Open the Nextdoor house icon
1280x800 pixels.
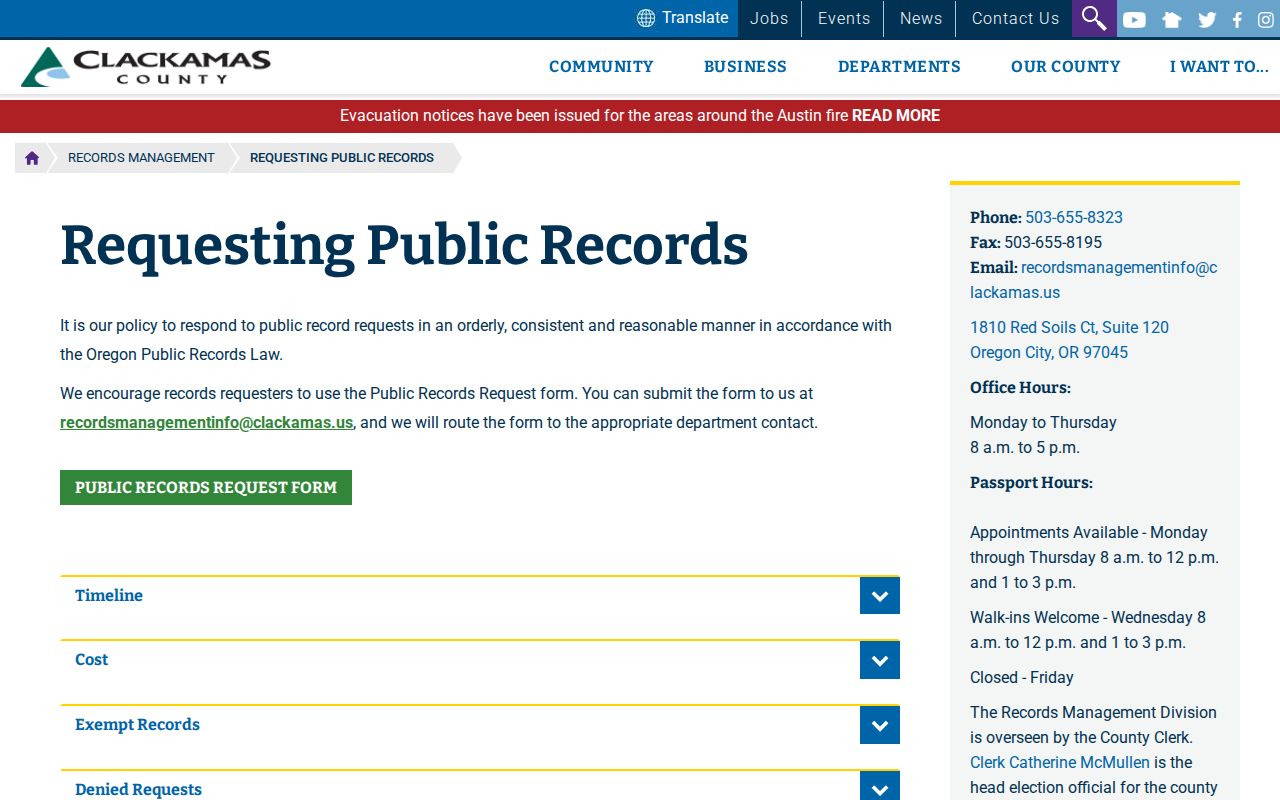pyautogui.click(x=1172, y=19)
